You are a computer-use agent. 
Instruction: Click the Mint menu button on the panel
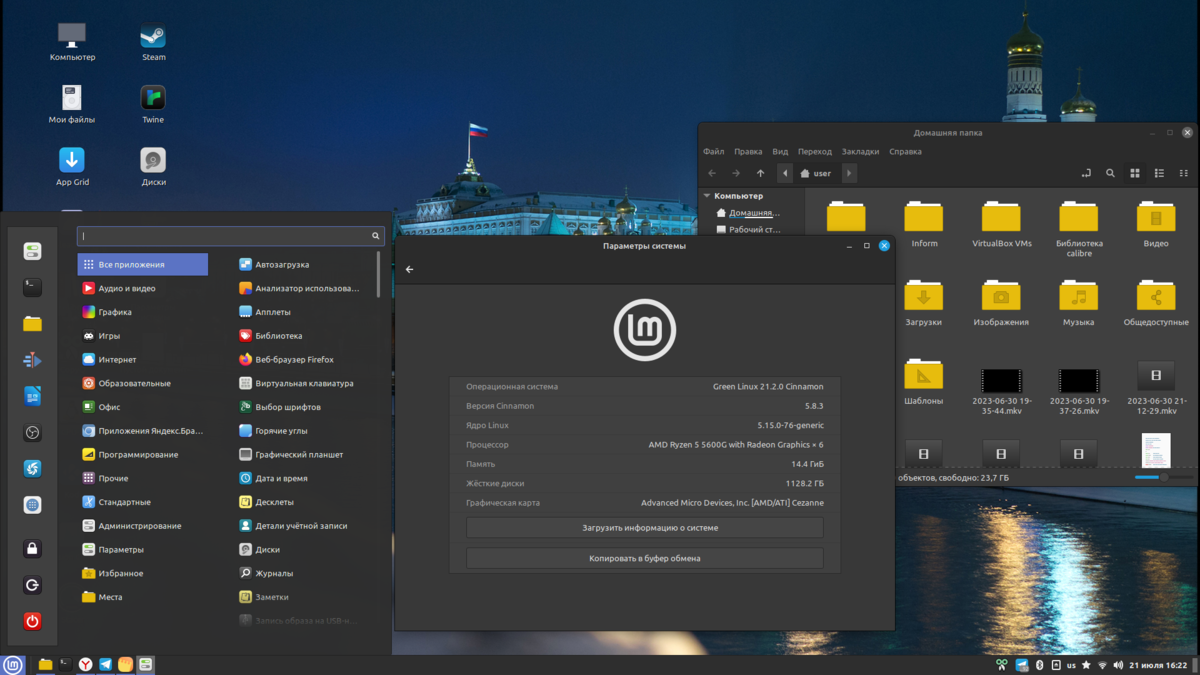click(x=13, y=664)
